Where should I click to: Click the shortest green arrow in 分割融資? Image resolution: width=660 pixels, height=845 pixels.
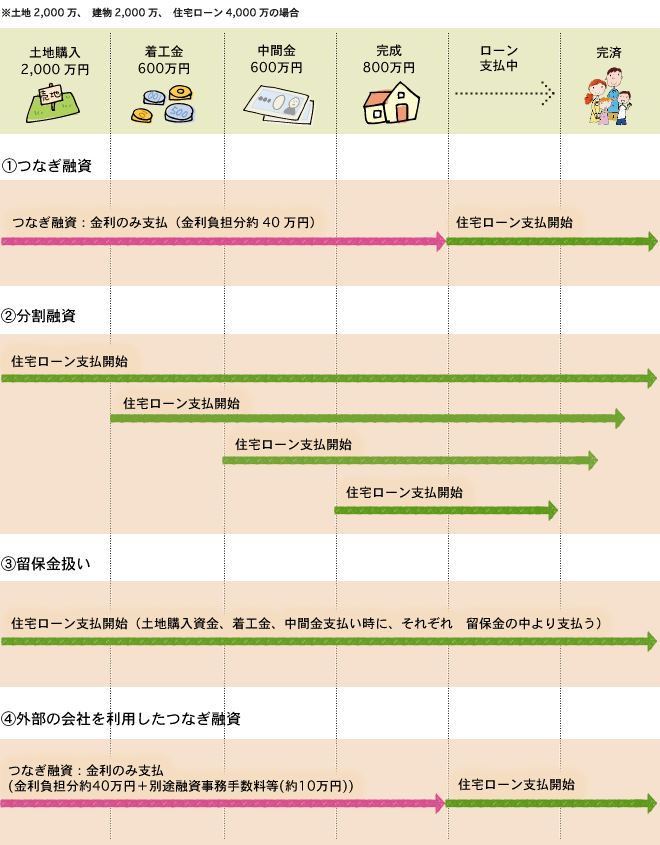pos(446,510)
